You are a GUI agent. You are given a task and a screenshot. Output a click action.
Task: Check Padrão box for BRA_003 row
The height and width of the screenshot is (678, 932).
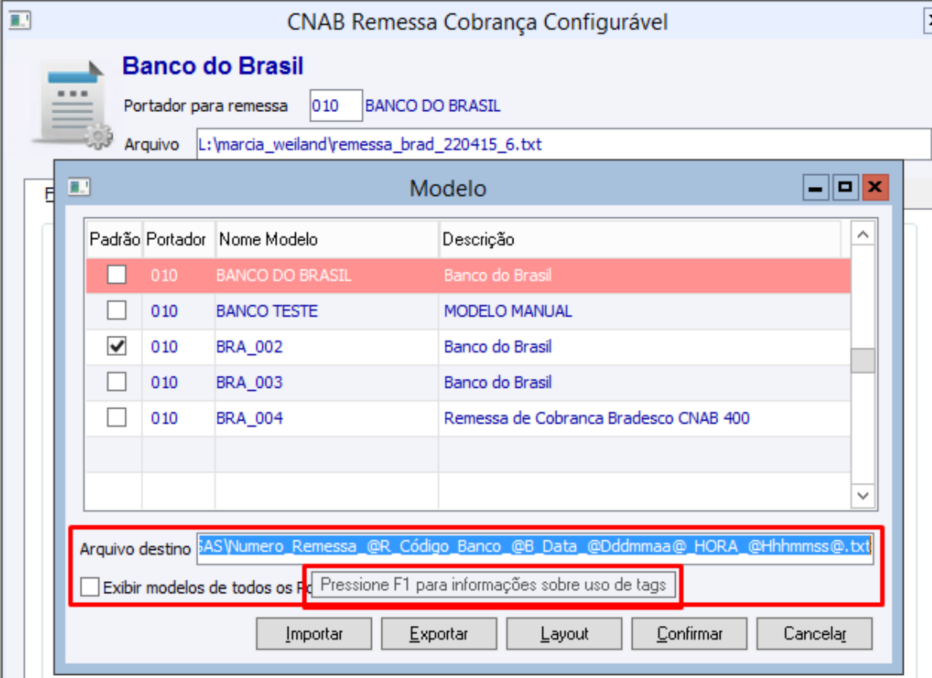(x=116, y=382)
